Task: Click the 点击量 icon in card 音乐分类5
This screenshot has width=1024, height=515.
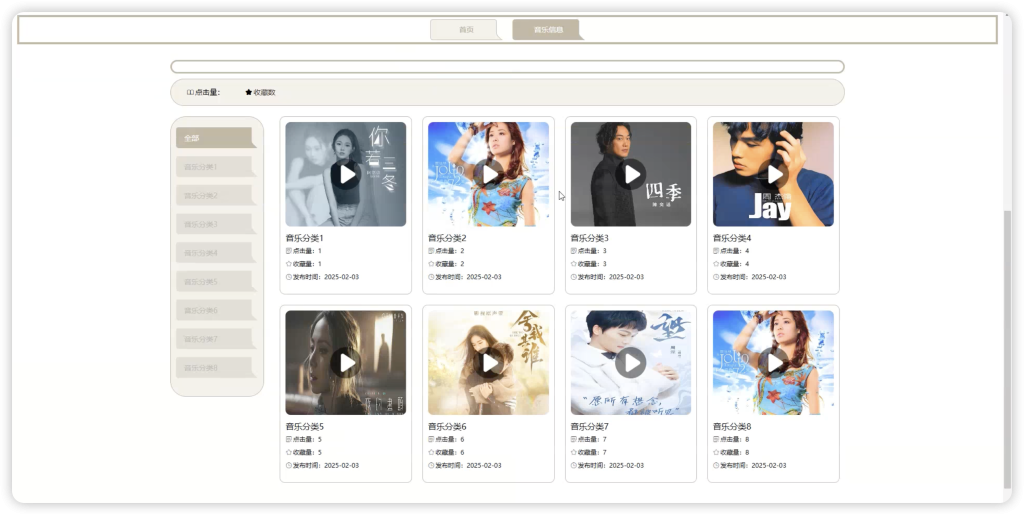Action: [x=289, y=439]
